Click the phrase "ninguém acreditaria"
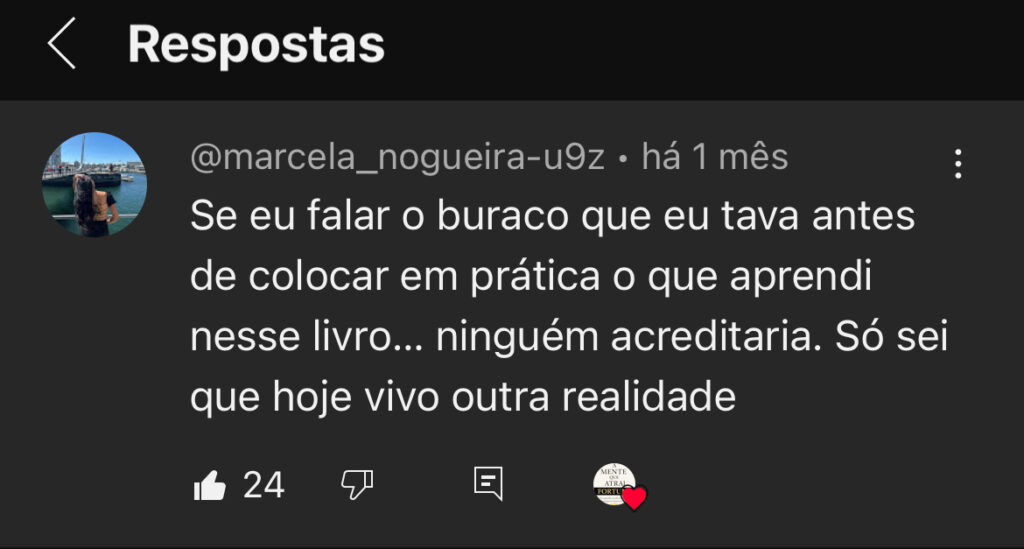 point(628,337)
